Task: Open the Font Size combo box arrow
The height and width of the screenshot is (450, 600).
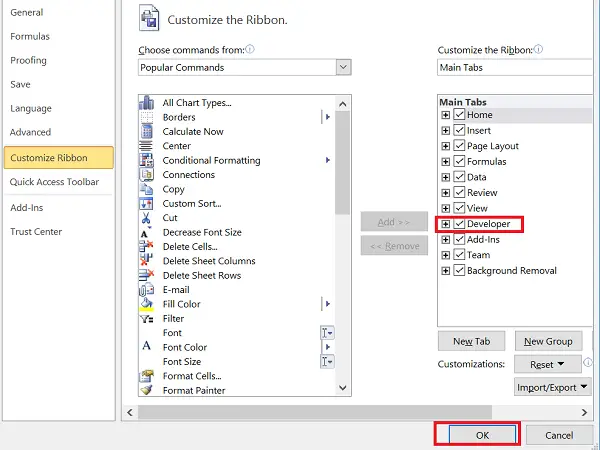Action: tap(327, 362)
